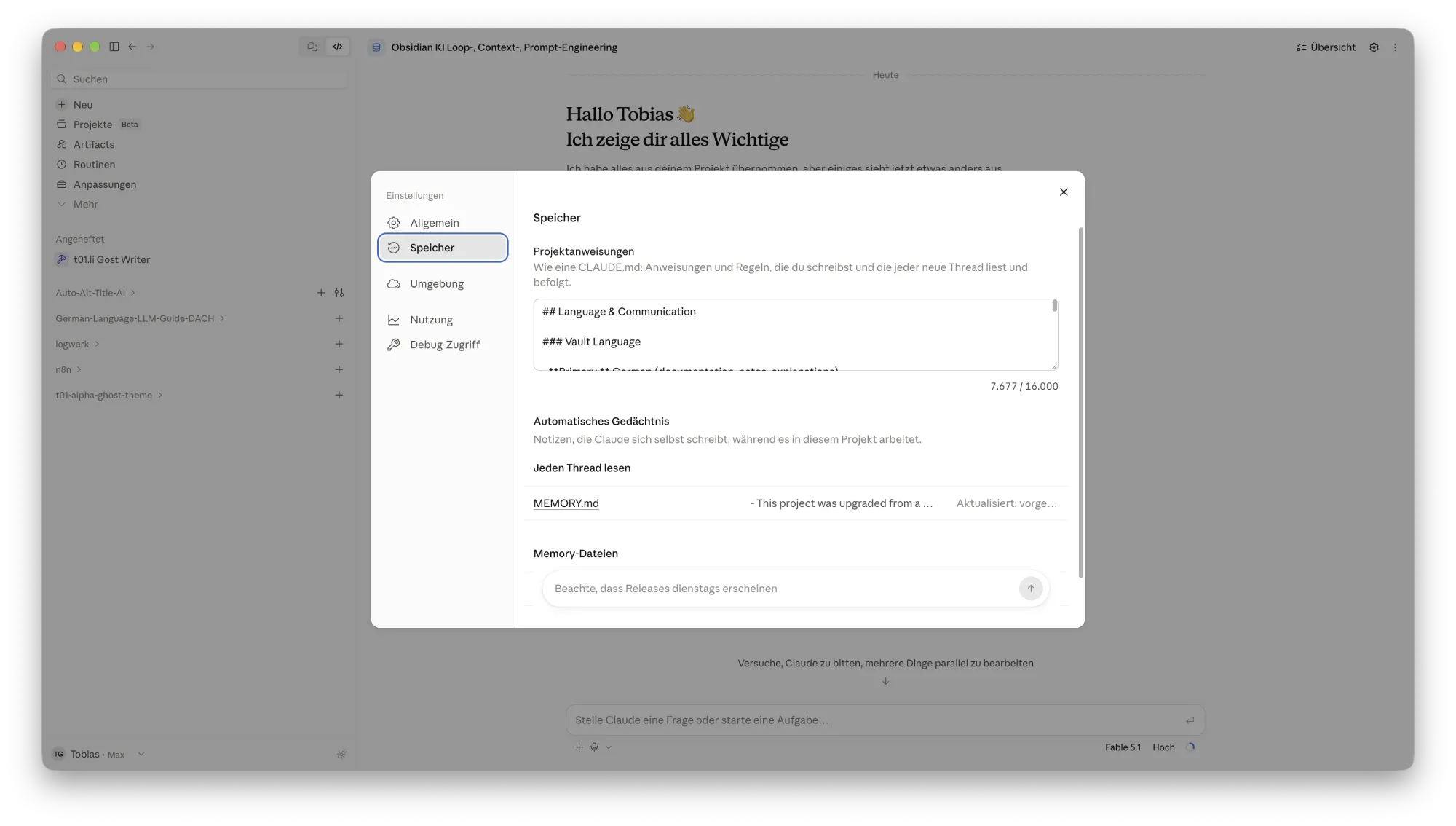Click the text area inner scrollbar
The image size is (1456, 826).
click(1054, 307)
